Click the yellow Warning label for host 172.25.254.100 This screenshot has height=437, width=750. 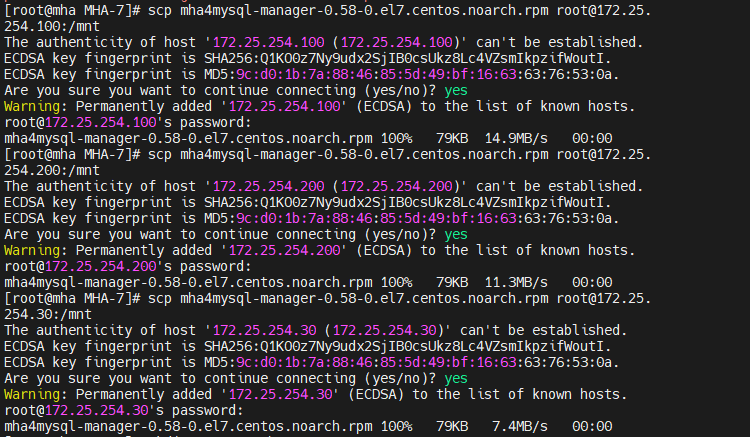pyautogui.click(x=32, y=106)
